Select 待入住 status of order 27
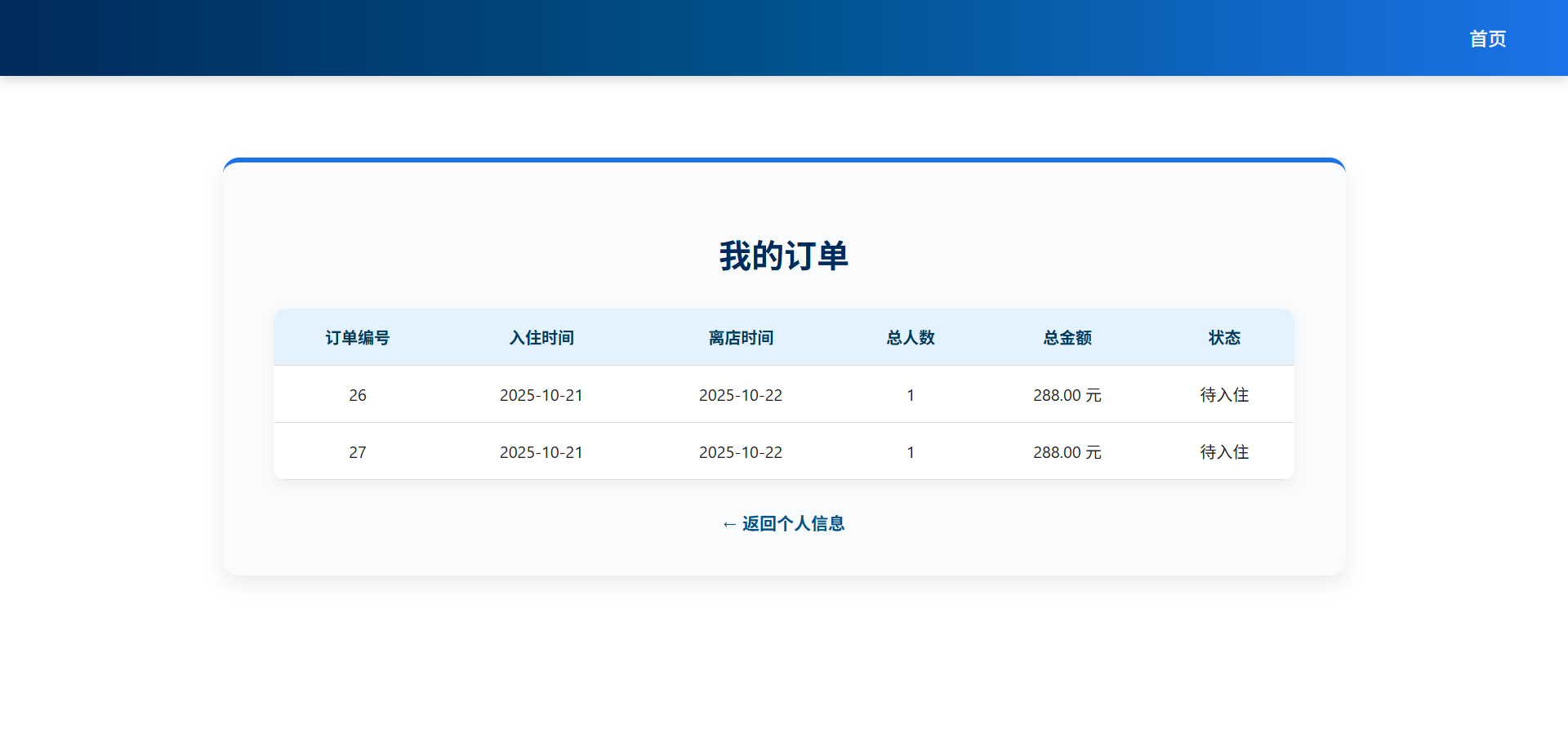 tap(1223, 451)
